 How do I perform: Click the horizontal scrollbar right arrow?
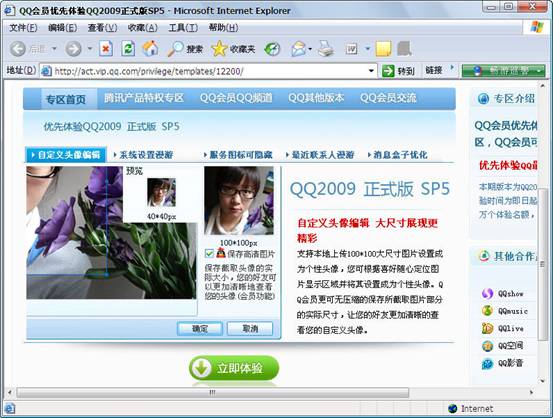(x=531, y=392)
